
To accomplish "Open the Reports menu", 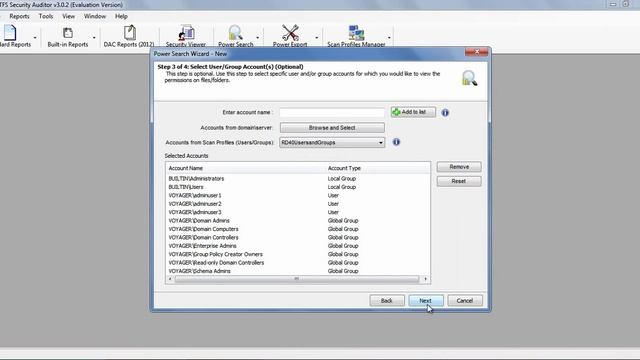I will (19, 16).
